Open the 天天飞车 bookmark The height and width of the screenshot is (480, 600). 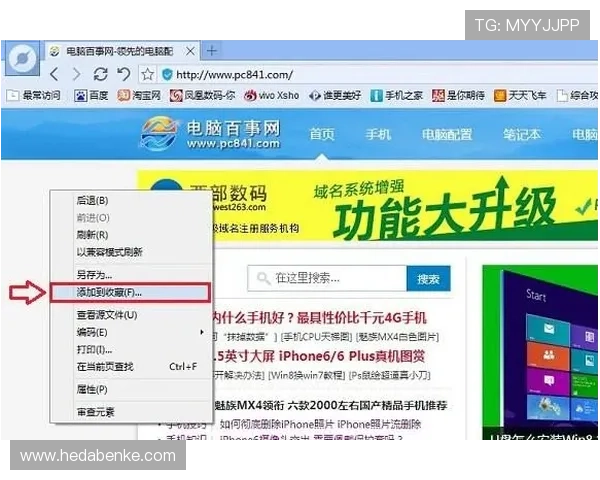(x=520, y=95)
